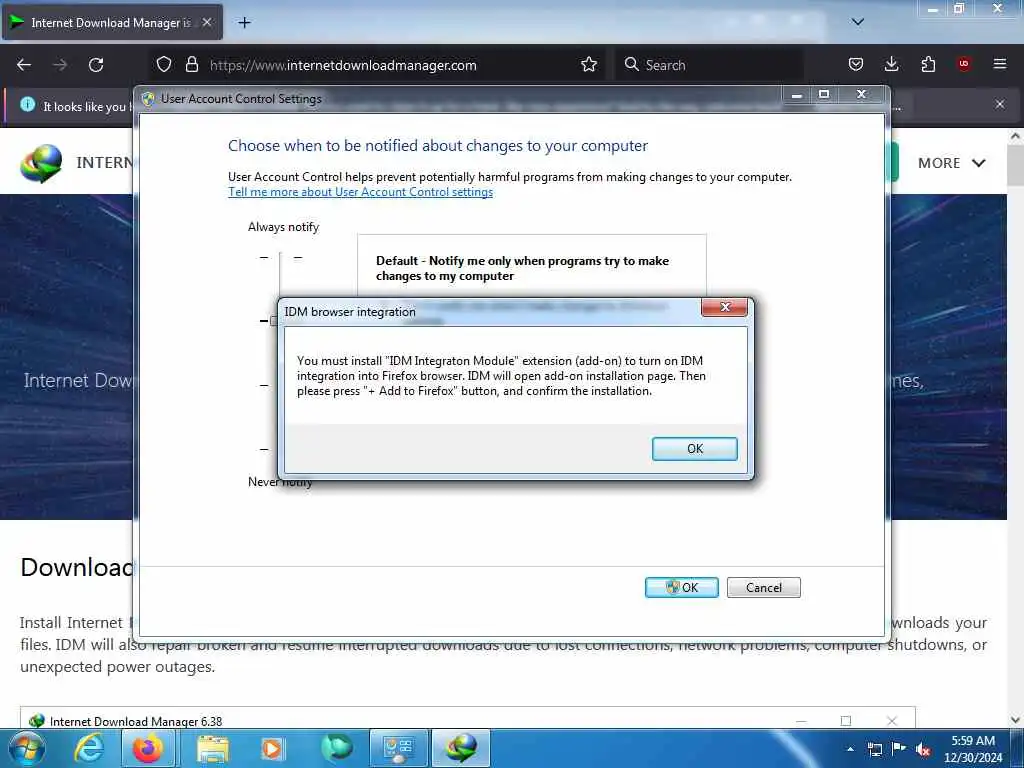Click the page vertical scrollbar up arrow
Screen dimensions: 1024x768
click(x=1015, y=136)
